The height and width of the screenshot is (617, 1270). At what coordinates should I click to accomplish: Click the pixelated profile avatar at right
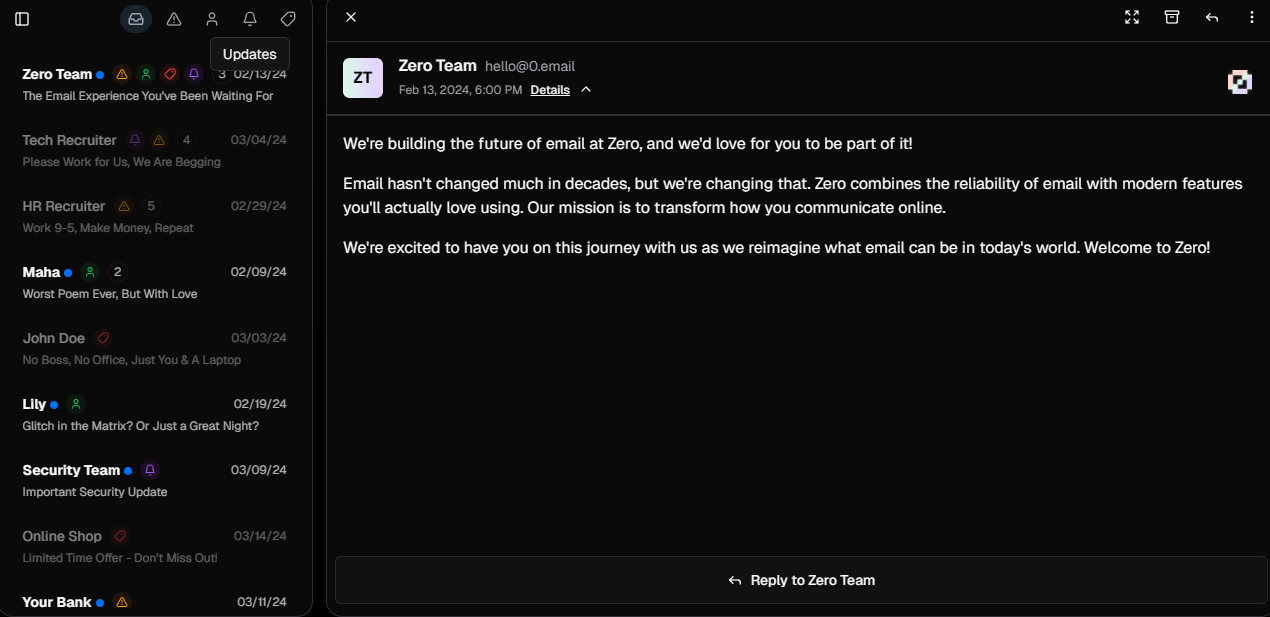(x=1240, y=82)
